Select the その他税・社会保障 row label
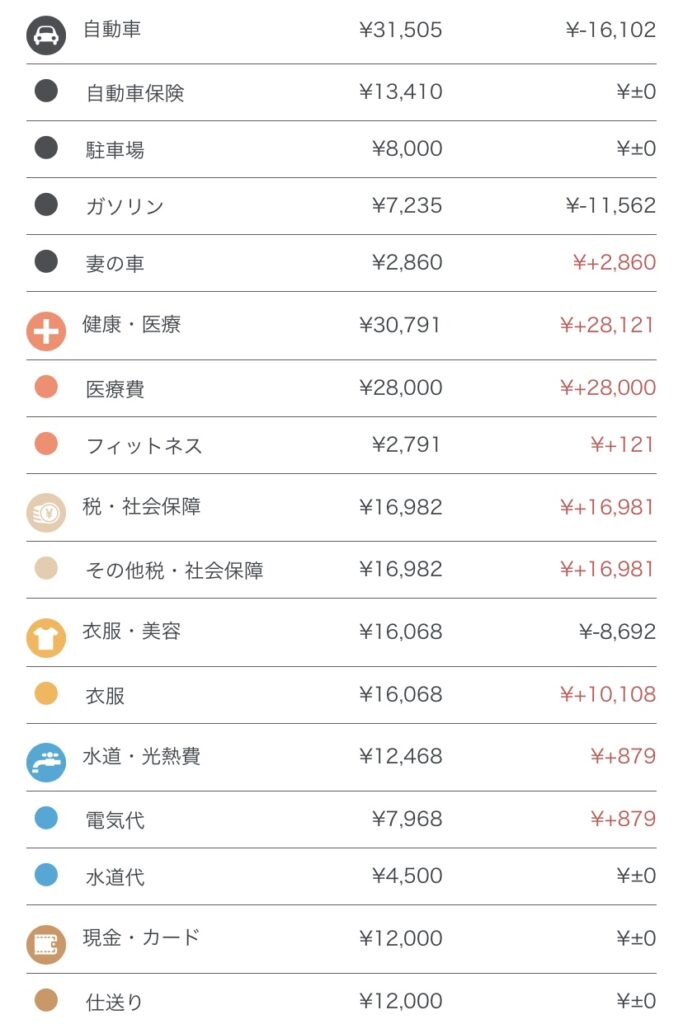Viewport: 683px width, 1024px height. click(x=175, y=571)
